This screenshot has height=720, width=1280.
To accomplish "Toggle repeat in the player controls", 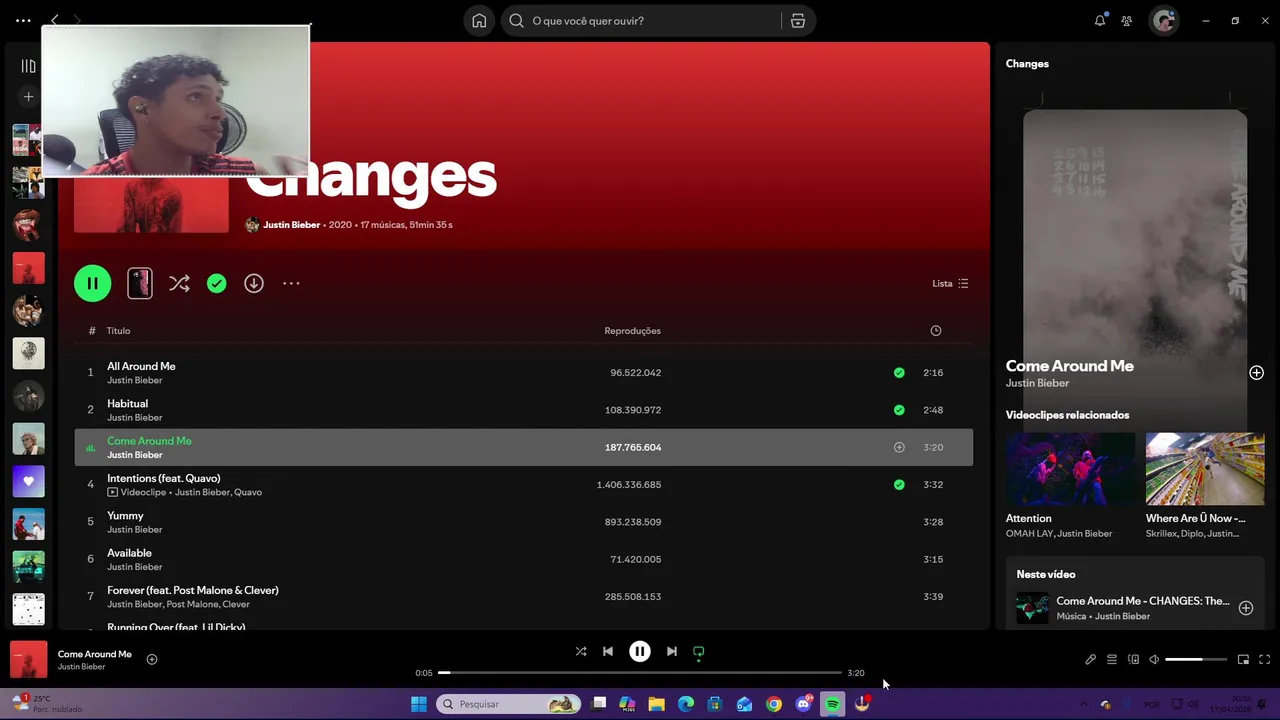I will coord(699,652).
